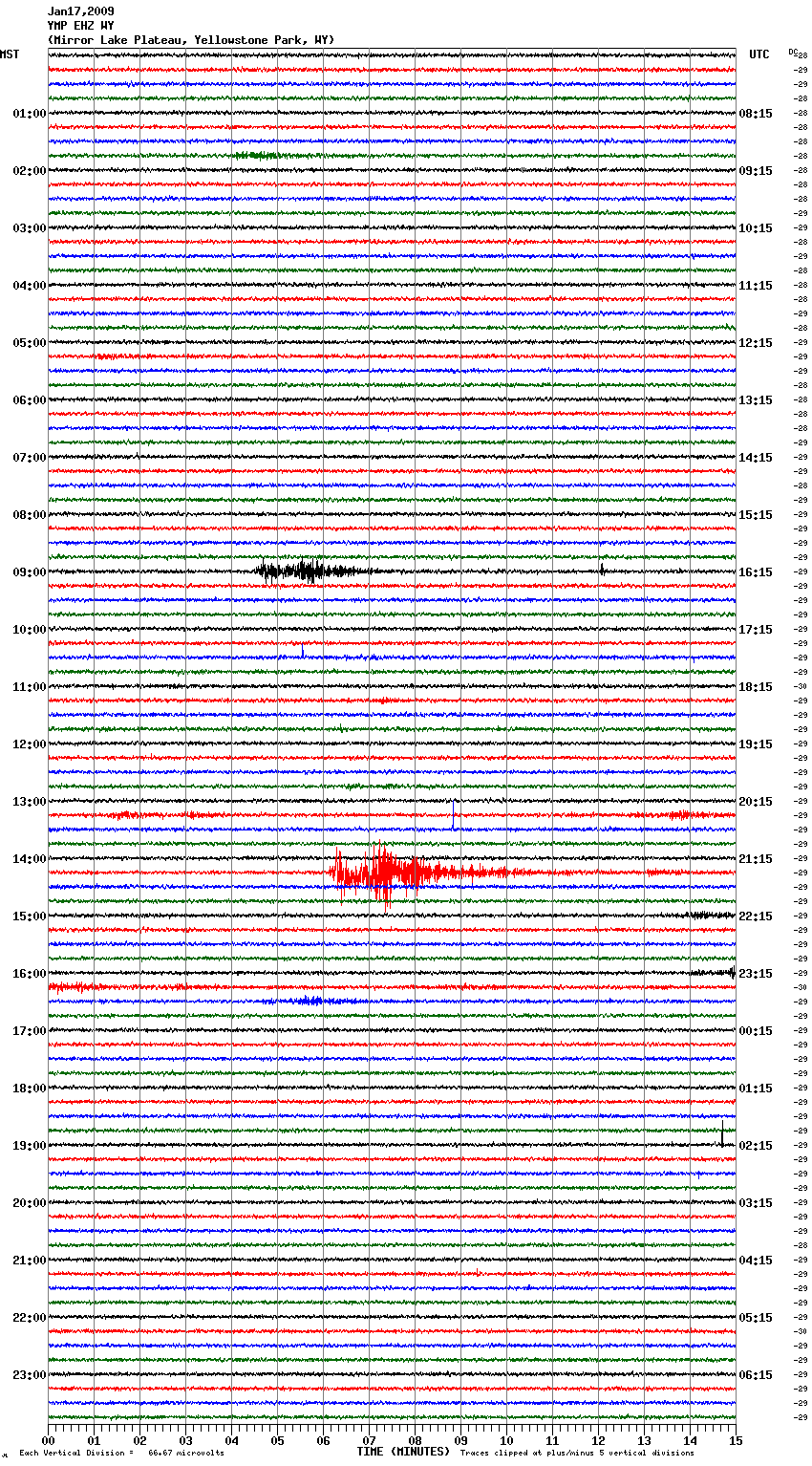Click the 12:15 UTC time label

tap(756, 343)
